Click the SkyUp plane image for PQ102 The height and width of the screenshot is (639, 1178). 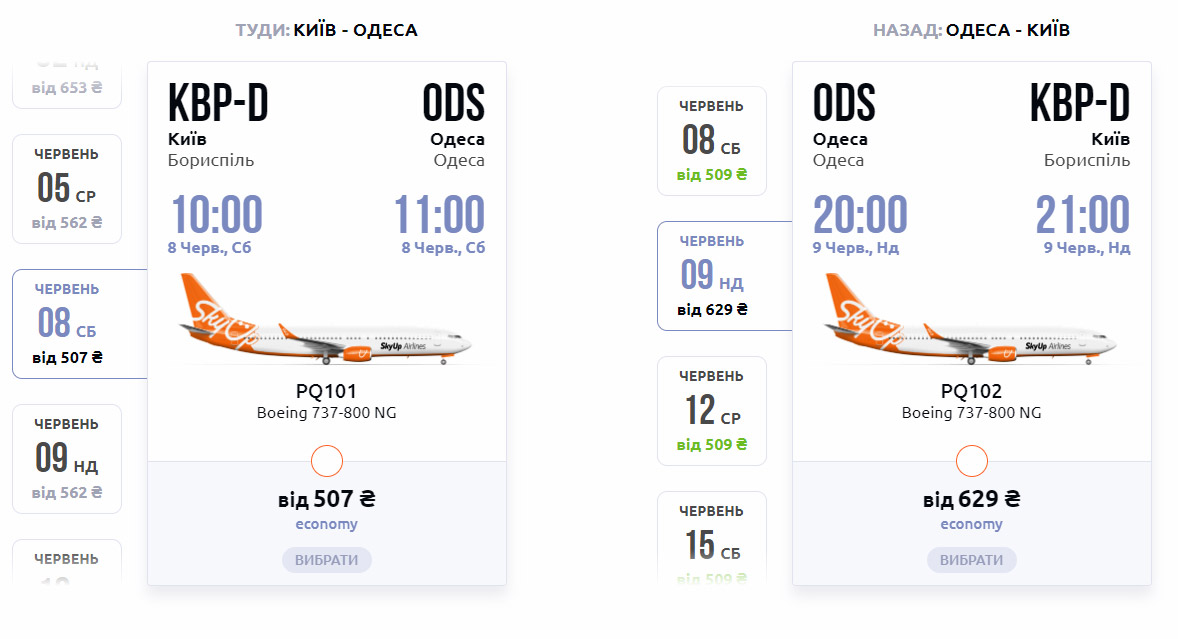970,320
